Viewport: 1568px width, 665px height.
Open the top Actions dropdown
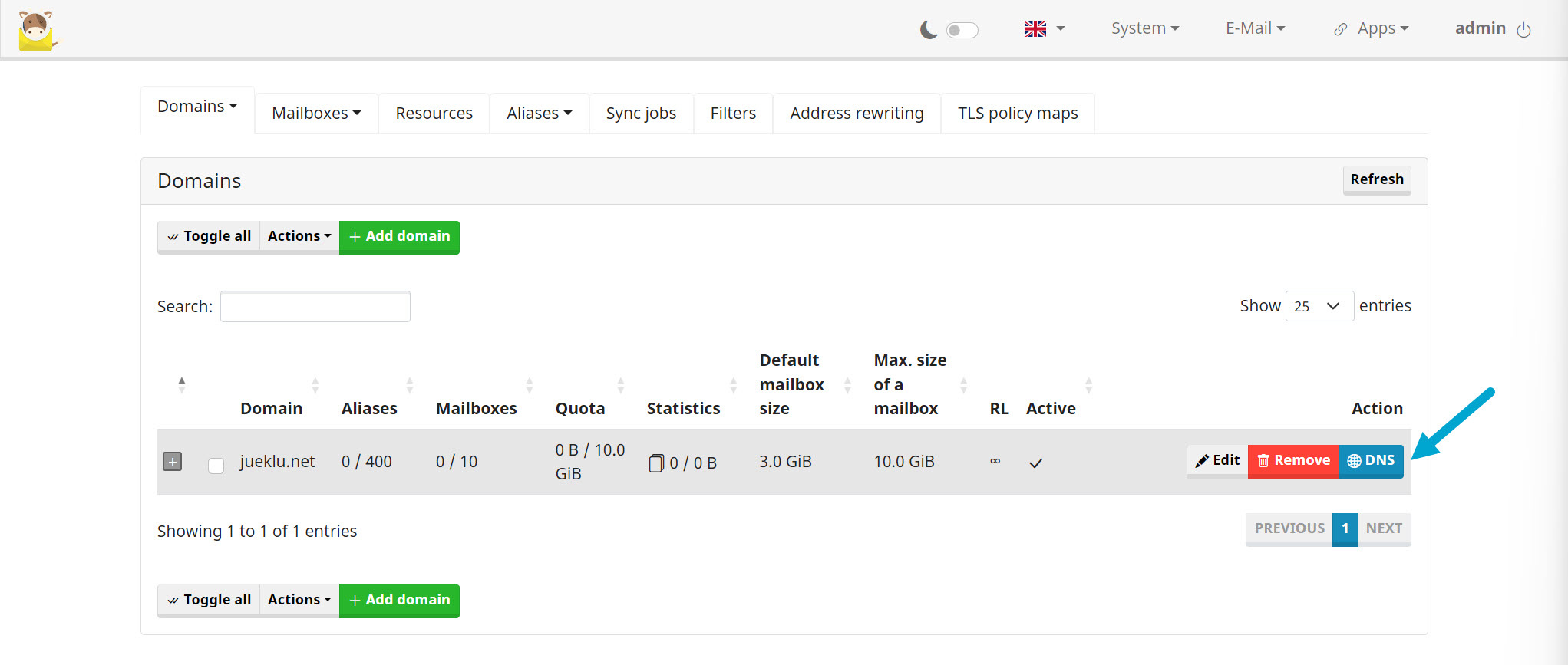coord(299,236)
